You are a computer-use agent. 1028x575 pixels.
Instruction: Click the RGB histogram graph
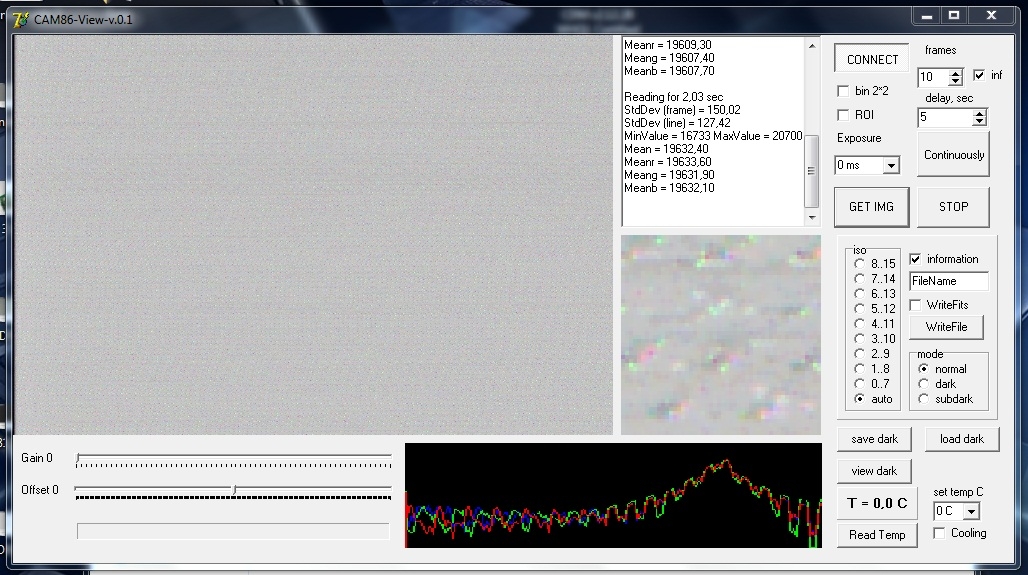613,495
